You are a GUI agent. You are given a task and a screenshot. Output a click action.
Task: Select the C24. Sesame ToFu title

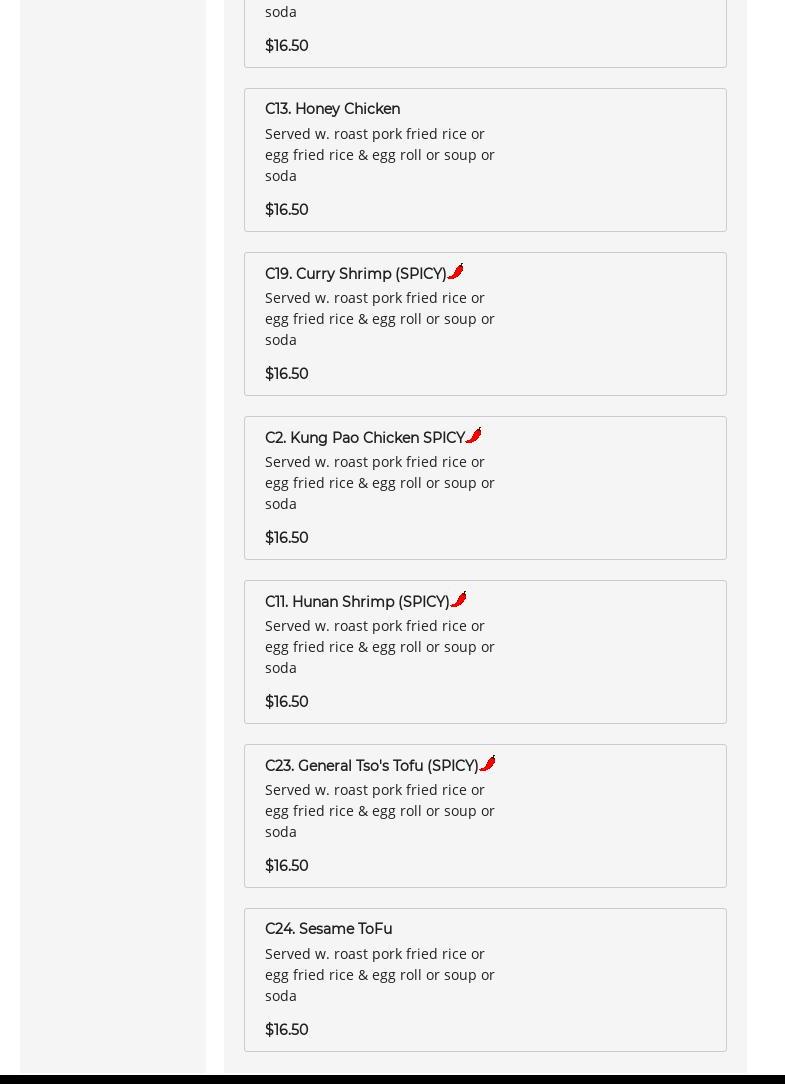click(x=328, y=929)
